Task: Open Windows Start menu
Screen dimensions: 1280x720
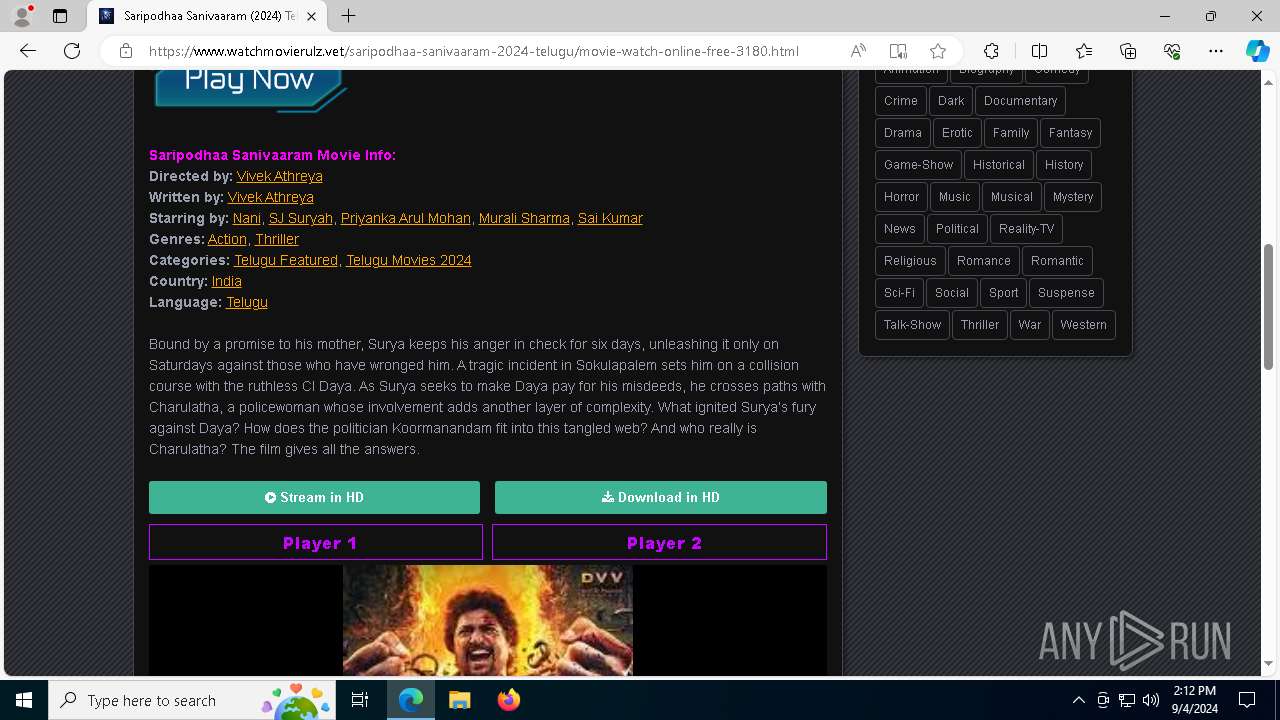Action: (x=24, y=700)
